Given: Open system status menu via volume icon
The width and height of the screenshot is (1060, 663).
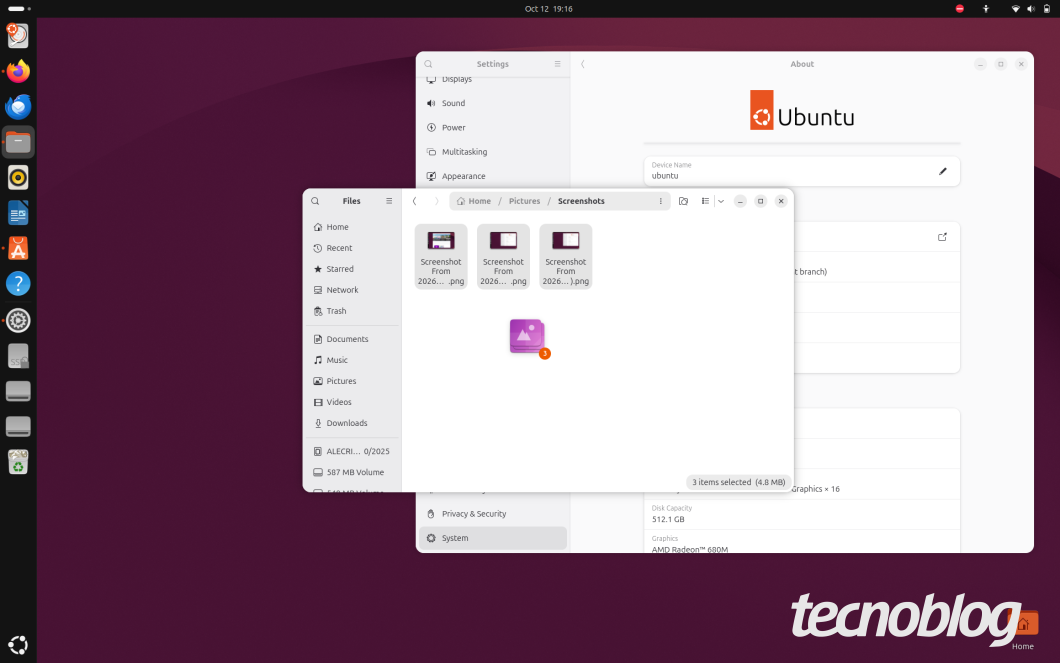Looking at the screenshot, I should click(1031, 9).
